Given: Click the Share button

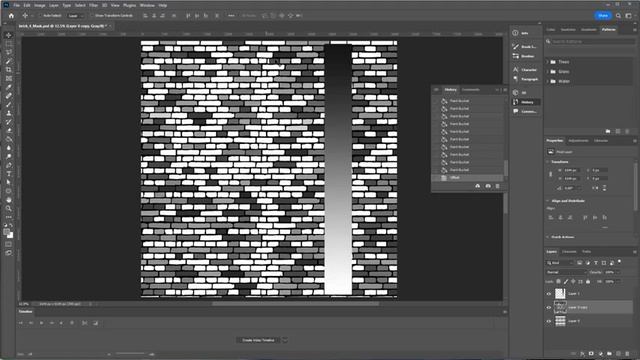Looking at the screenshot, I should pos(603,16).
